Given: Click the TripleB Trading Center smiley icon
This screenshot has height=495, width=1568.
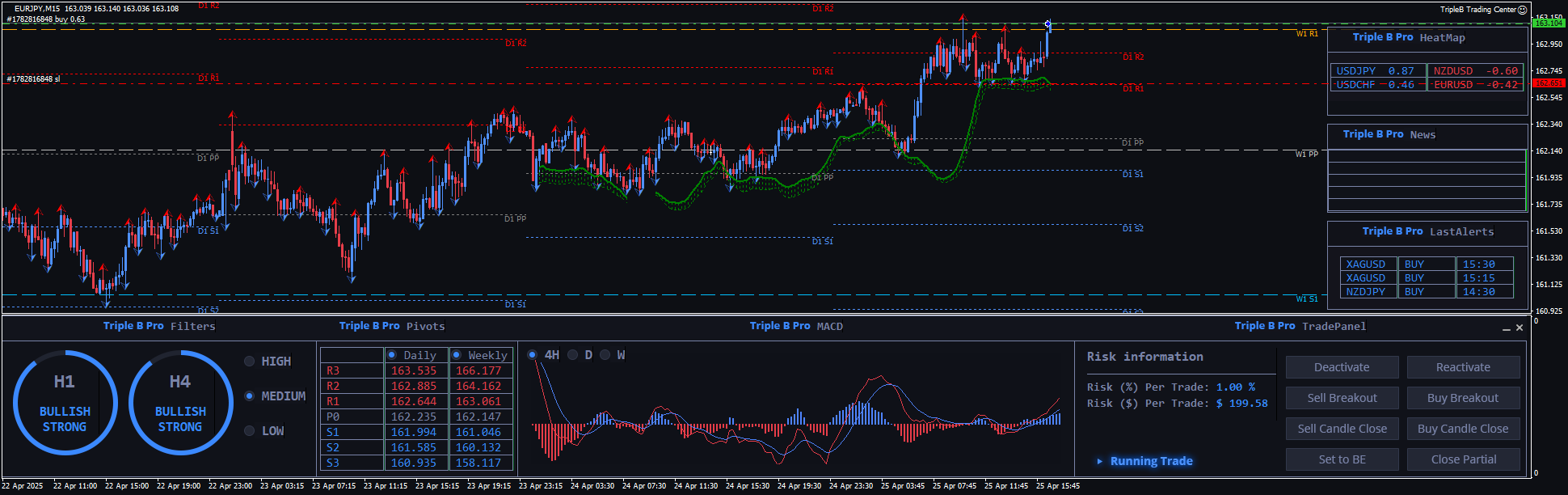Looking at the screenshot, I should 1523,10.
